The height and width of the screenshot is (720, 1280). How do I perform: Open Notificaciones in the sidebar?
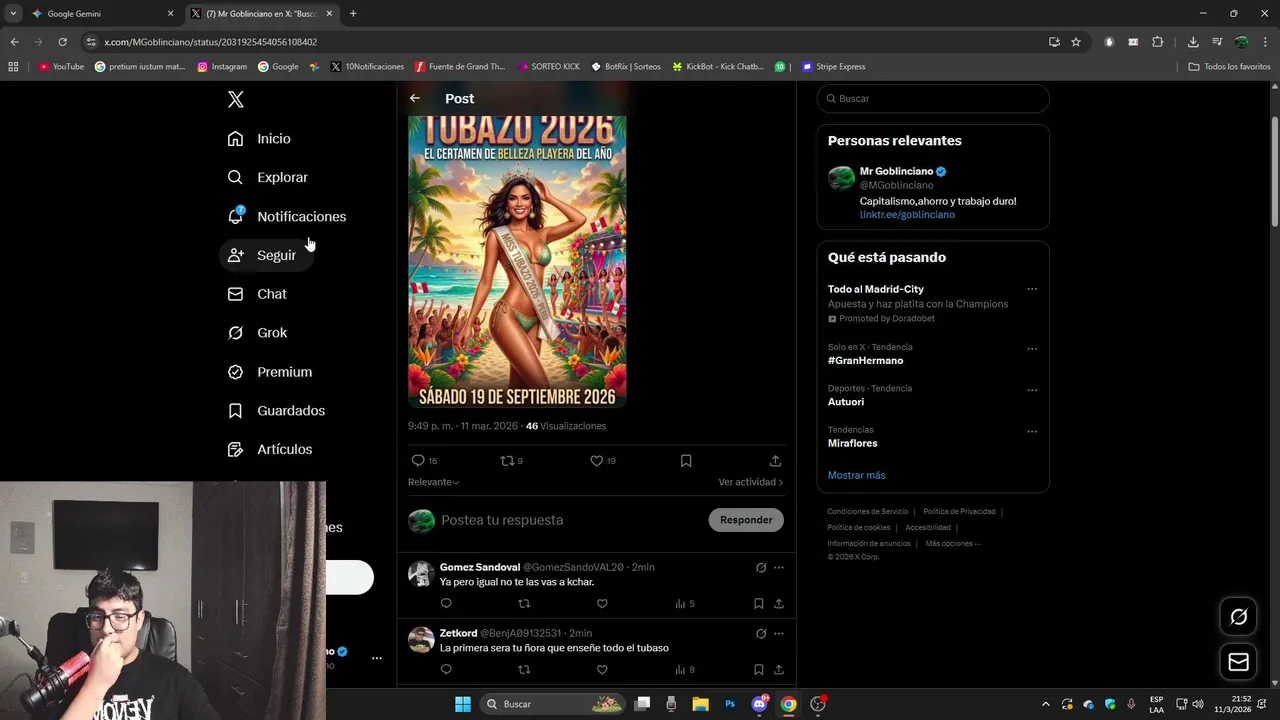point(287,216)
